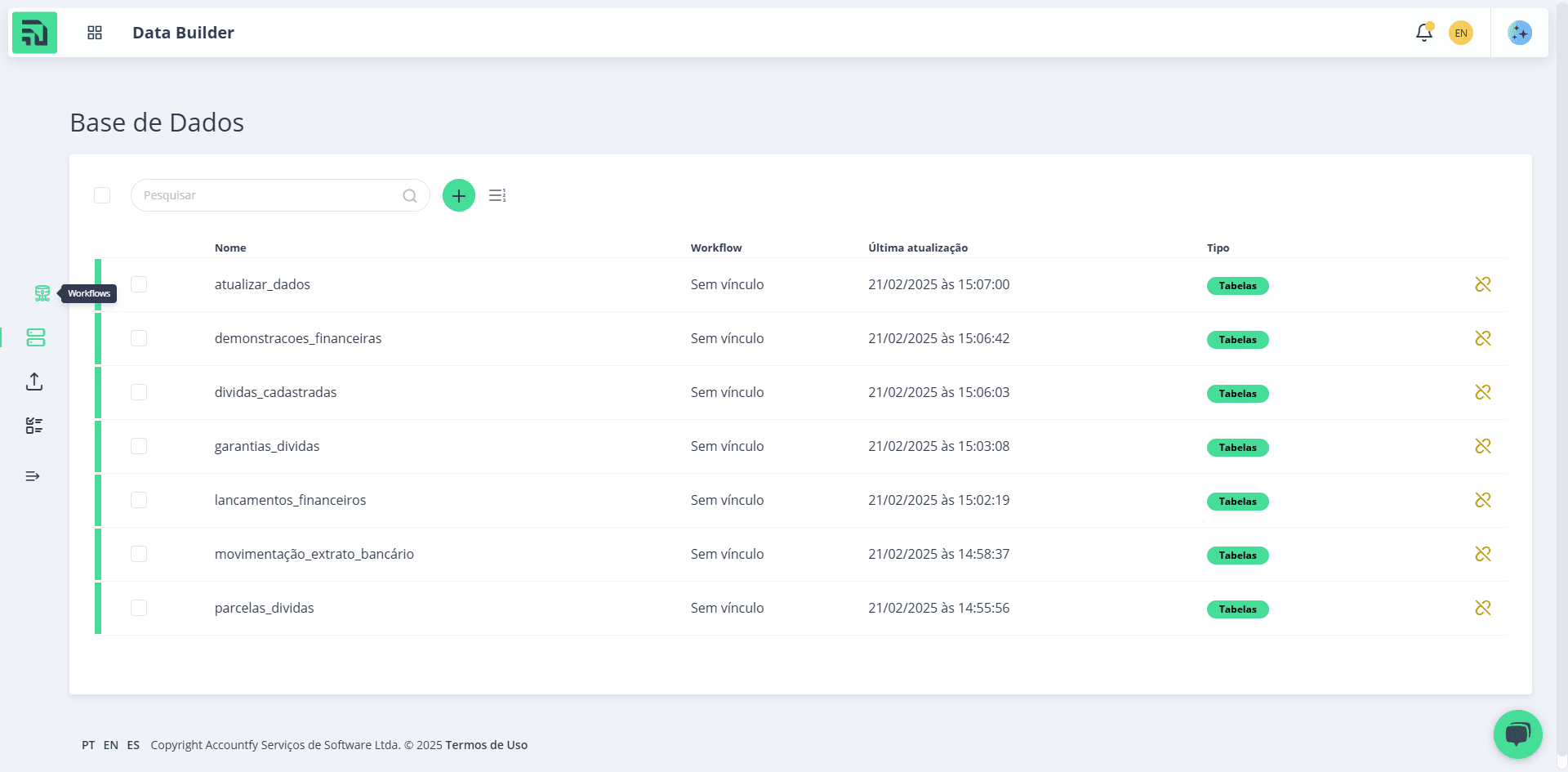Add a new database with plus button
This screenshot has width=1568, height=772.
point(459,195)
